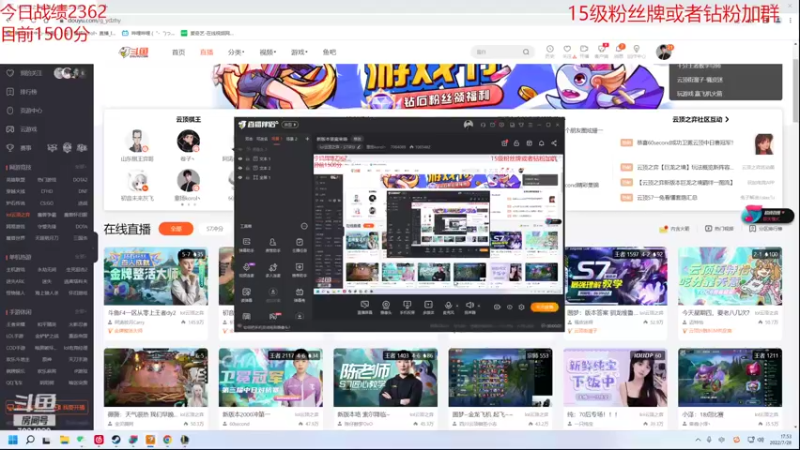
Task: Open 鱼吧 in Douyu nav
Action: pos(330,52)
